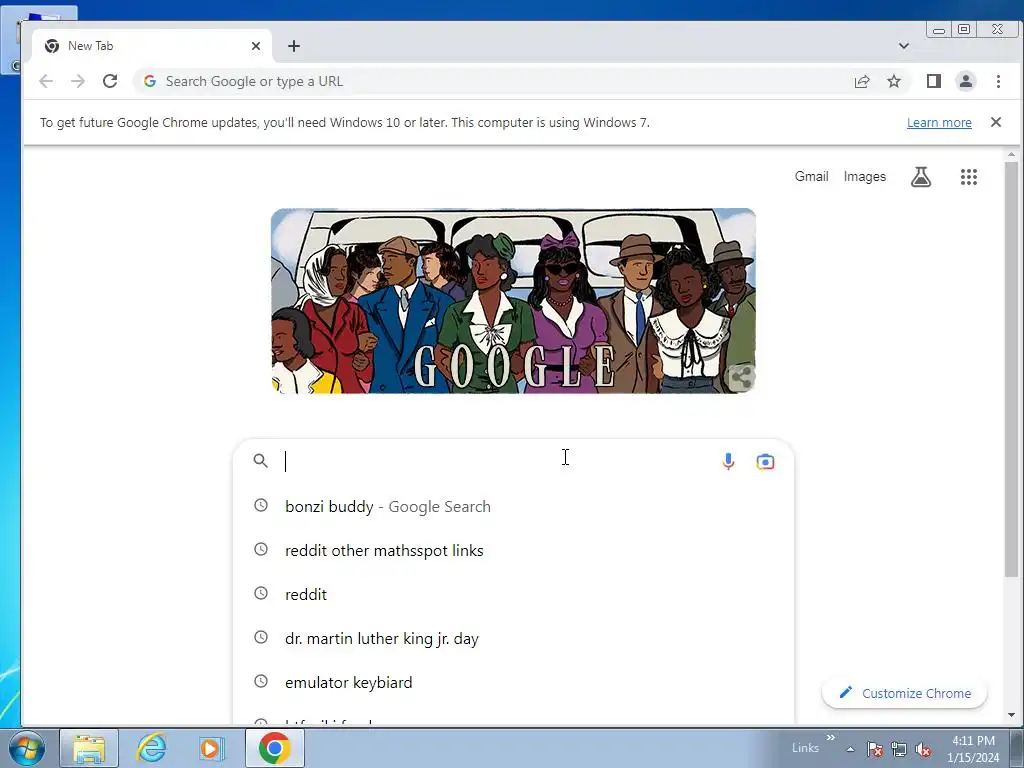
Task: Open the Windows Start menu
Action: (x=25, y=748)
